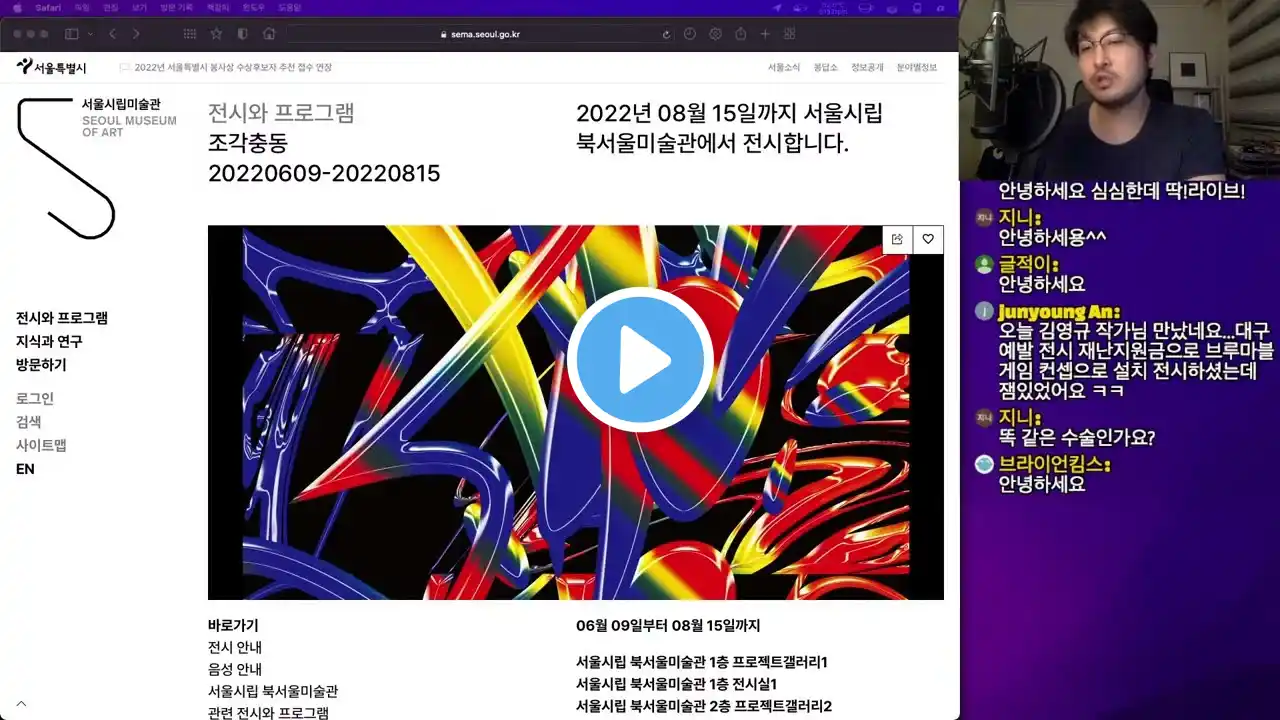Click 로그인 in sidebar
The image size is (1280, 720).
35,398
